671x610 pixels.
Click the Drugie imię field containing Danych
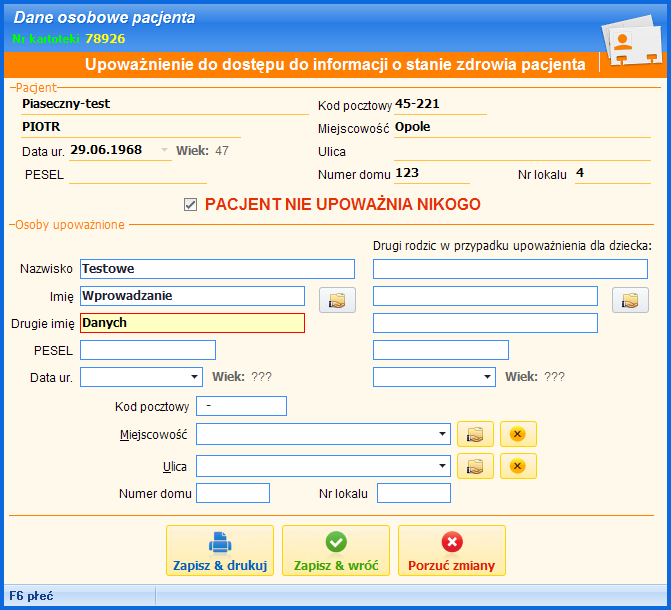(x=192, y=323)
